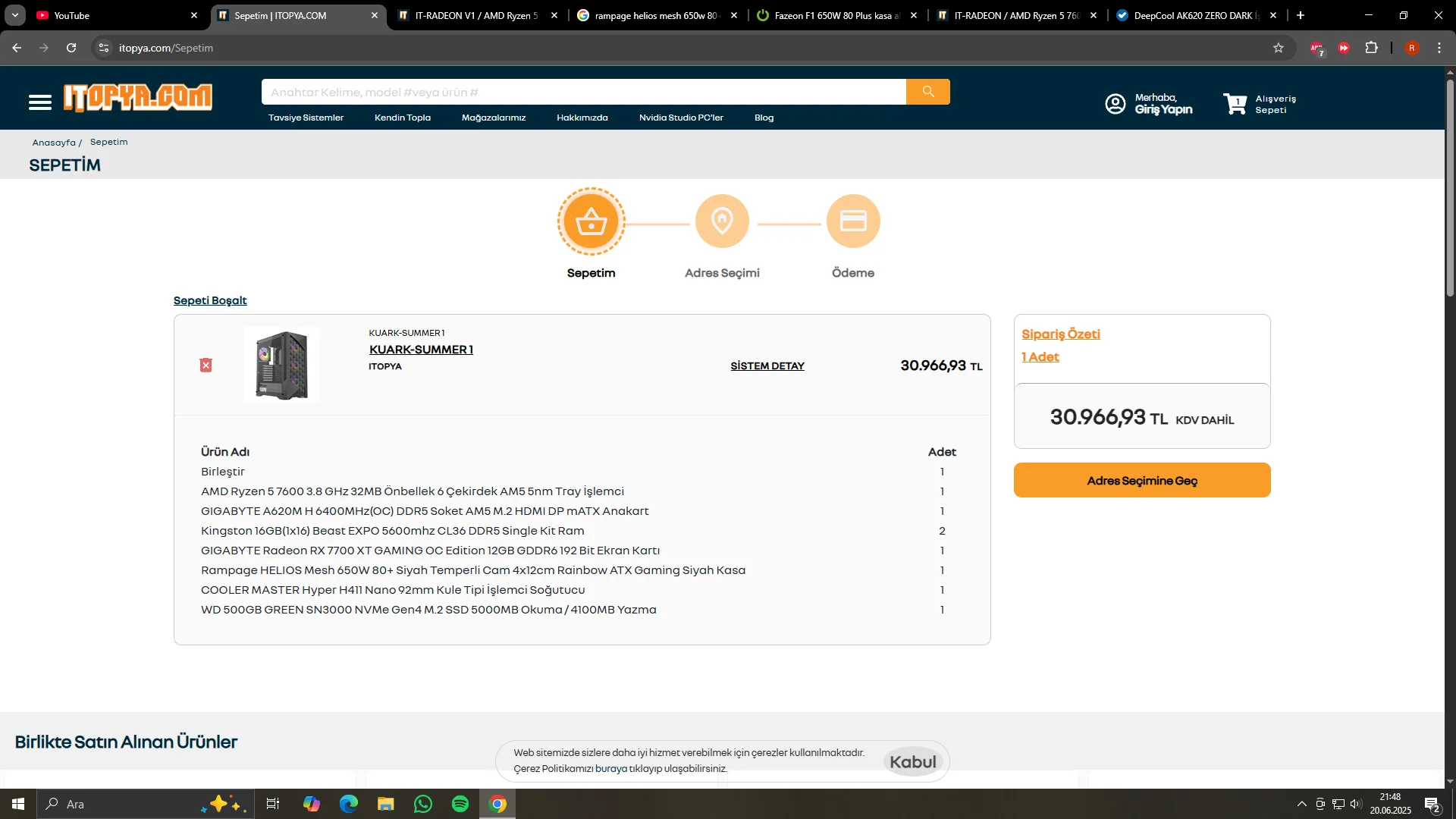Bookmark page with star icon
Screen dimensions: 1456x819
coord(1279,48)
